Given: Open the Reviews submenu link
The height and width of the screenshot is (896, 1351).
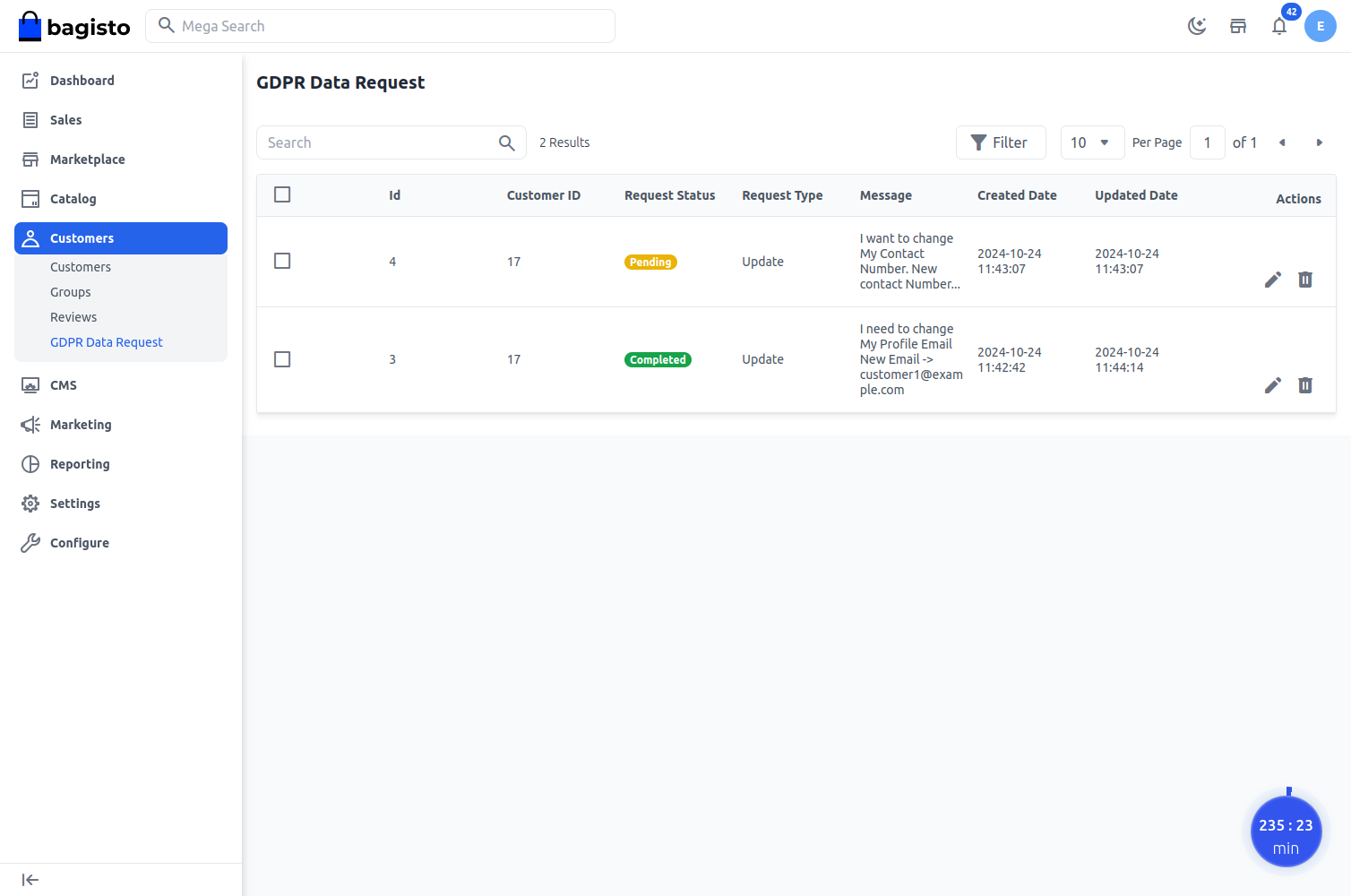Looking at the screenshot, I should 73,317.
